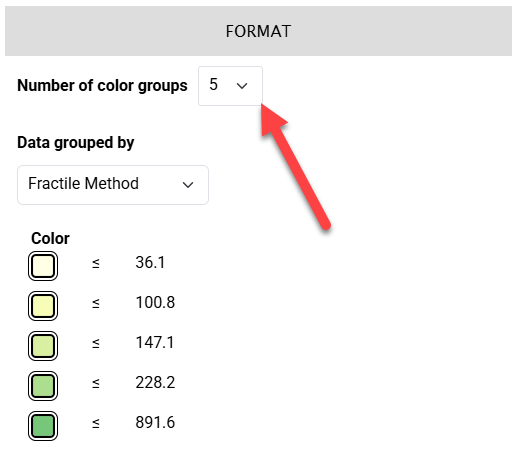The height and width of the screenshot is (449, 522).
Task: Open the Number of color groups dropdown
Action: [x=230, y=86]
